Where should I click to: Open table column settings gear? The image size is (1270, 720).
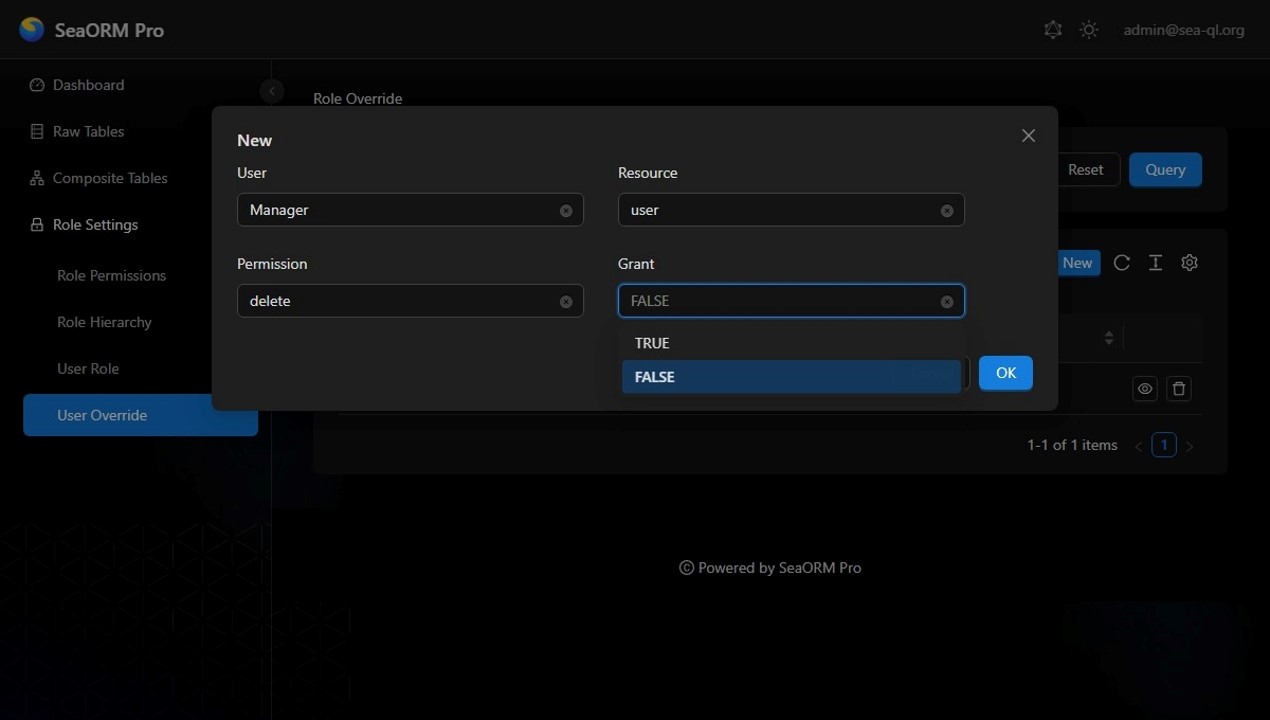[1189, 263]
